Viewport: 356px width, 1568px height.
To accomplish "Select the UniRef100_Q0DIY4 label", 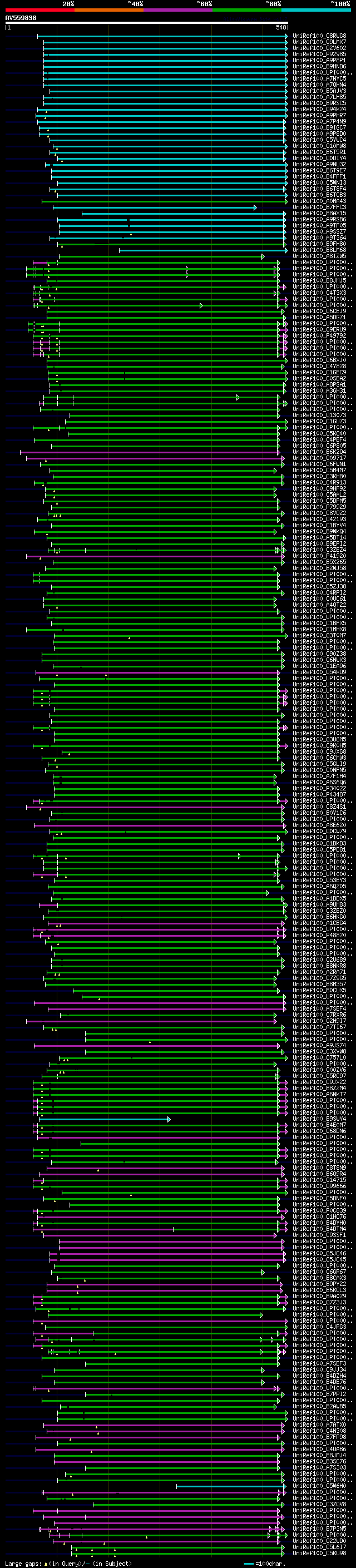I will (x=319, y=159).
